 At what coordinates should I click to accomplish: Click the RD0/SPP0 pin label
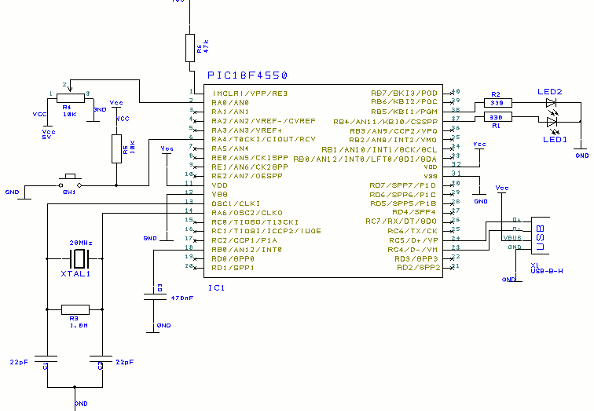pyautogui.click(x=233, y=259)
